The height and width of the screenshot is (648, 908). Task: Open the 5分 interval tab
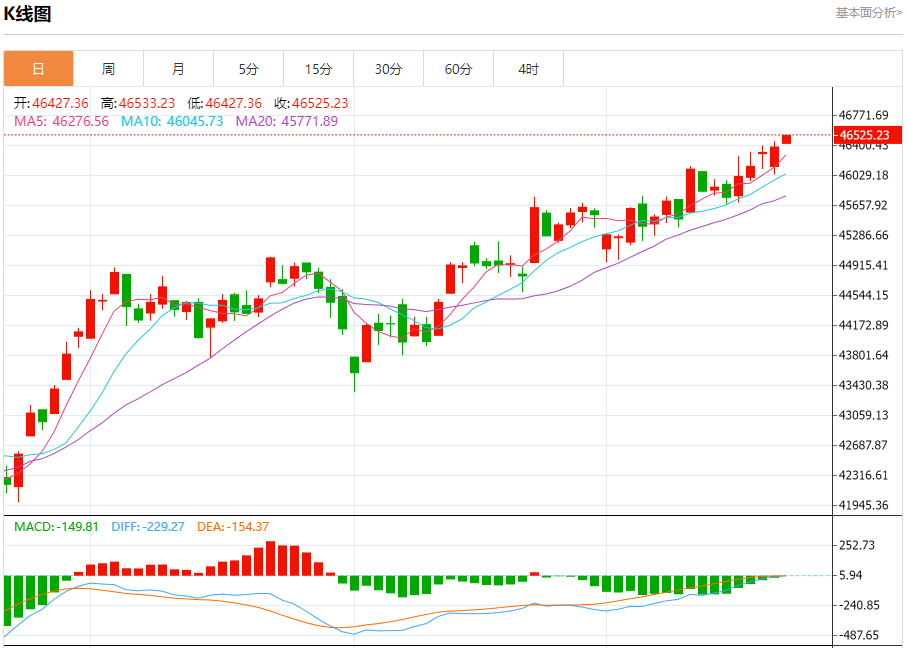tap(248, 69)
